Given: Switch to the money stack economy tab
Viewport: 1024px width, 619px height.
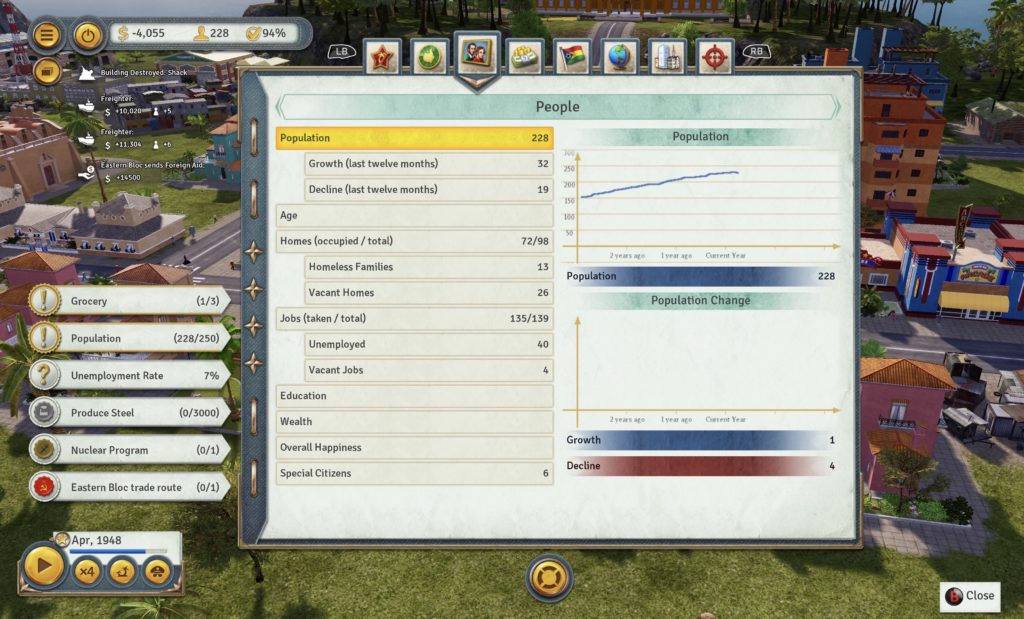Looking at the screenshot, I should point(525,58).
